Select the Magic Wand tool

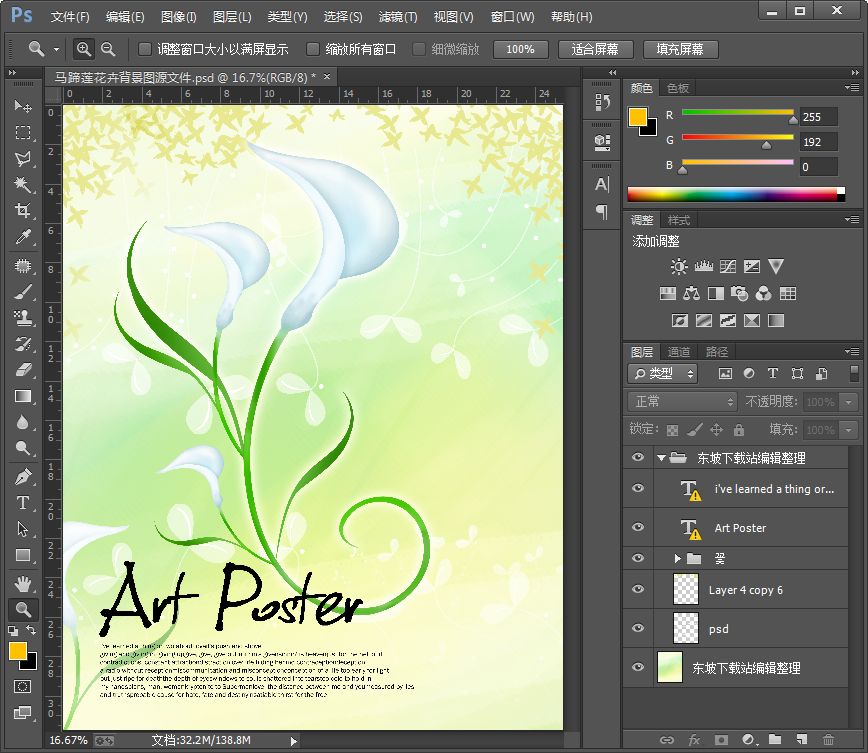[x=22, y=185]
